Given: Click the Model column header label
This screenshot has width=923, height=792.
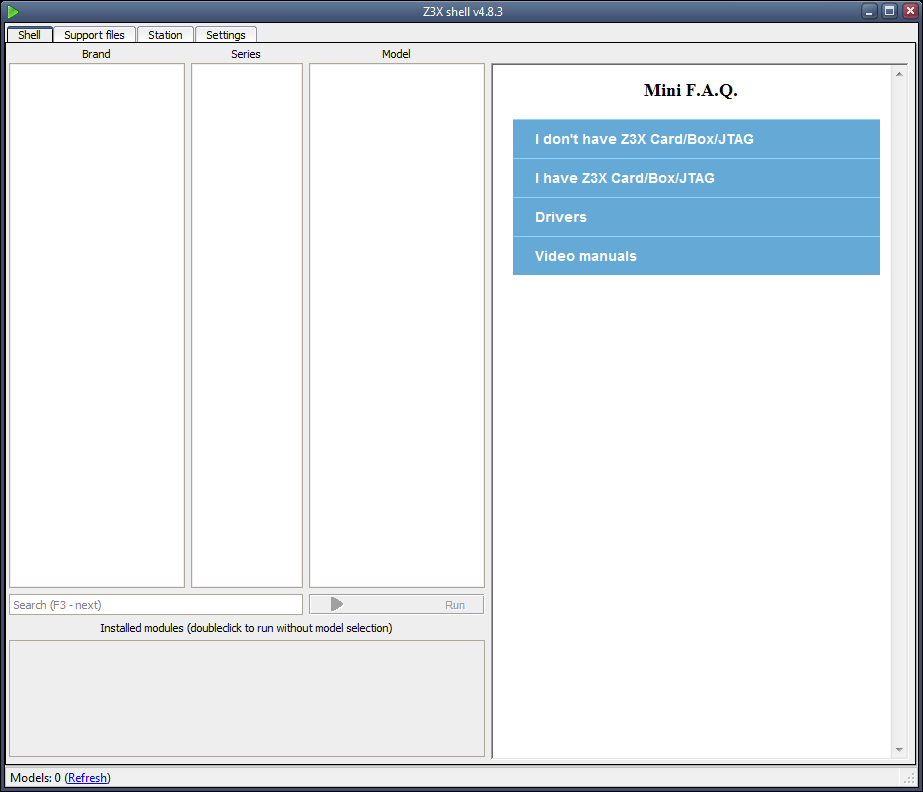Looking at the screenshot, I should point(396,54).
